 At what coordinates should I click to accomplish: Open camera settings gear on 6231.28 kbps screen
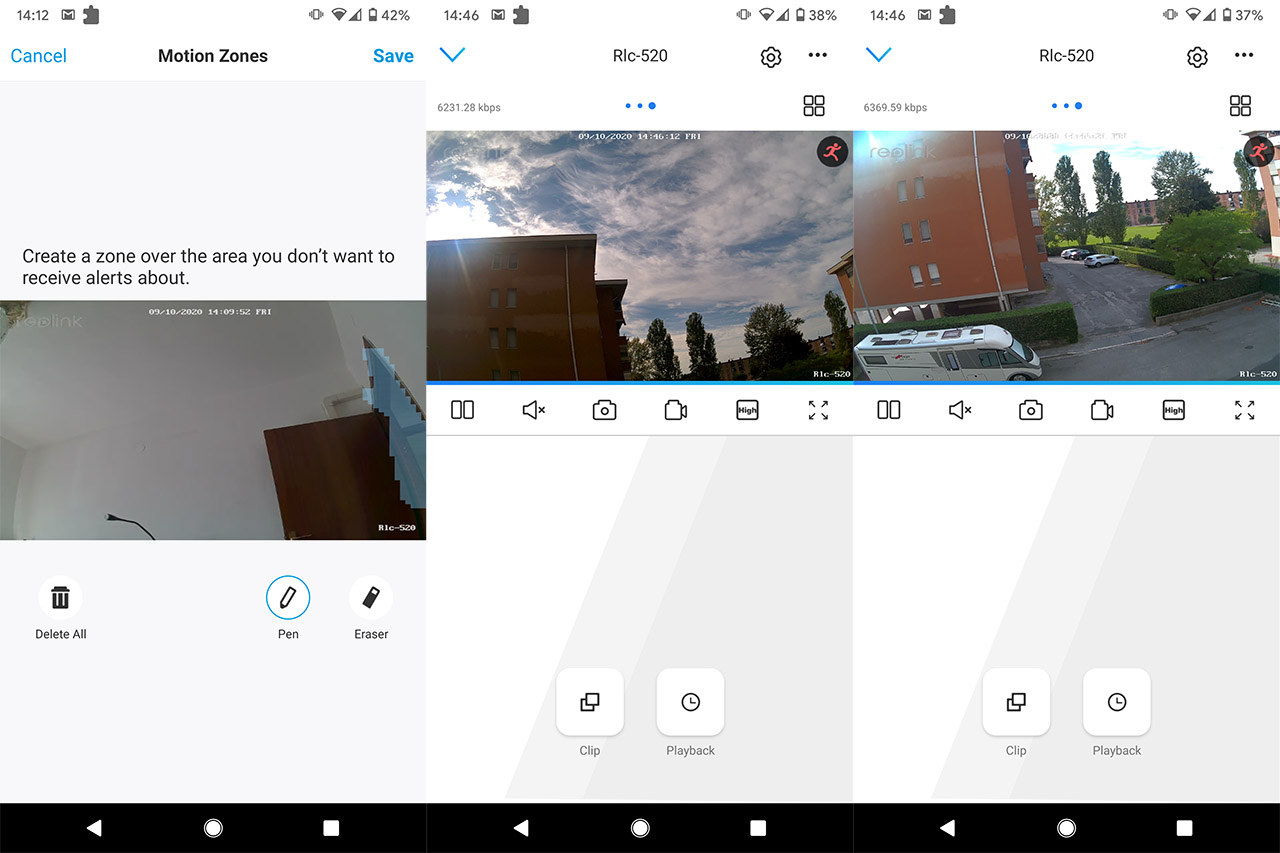click(771, 57)
